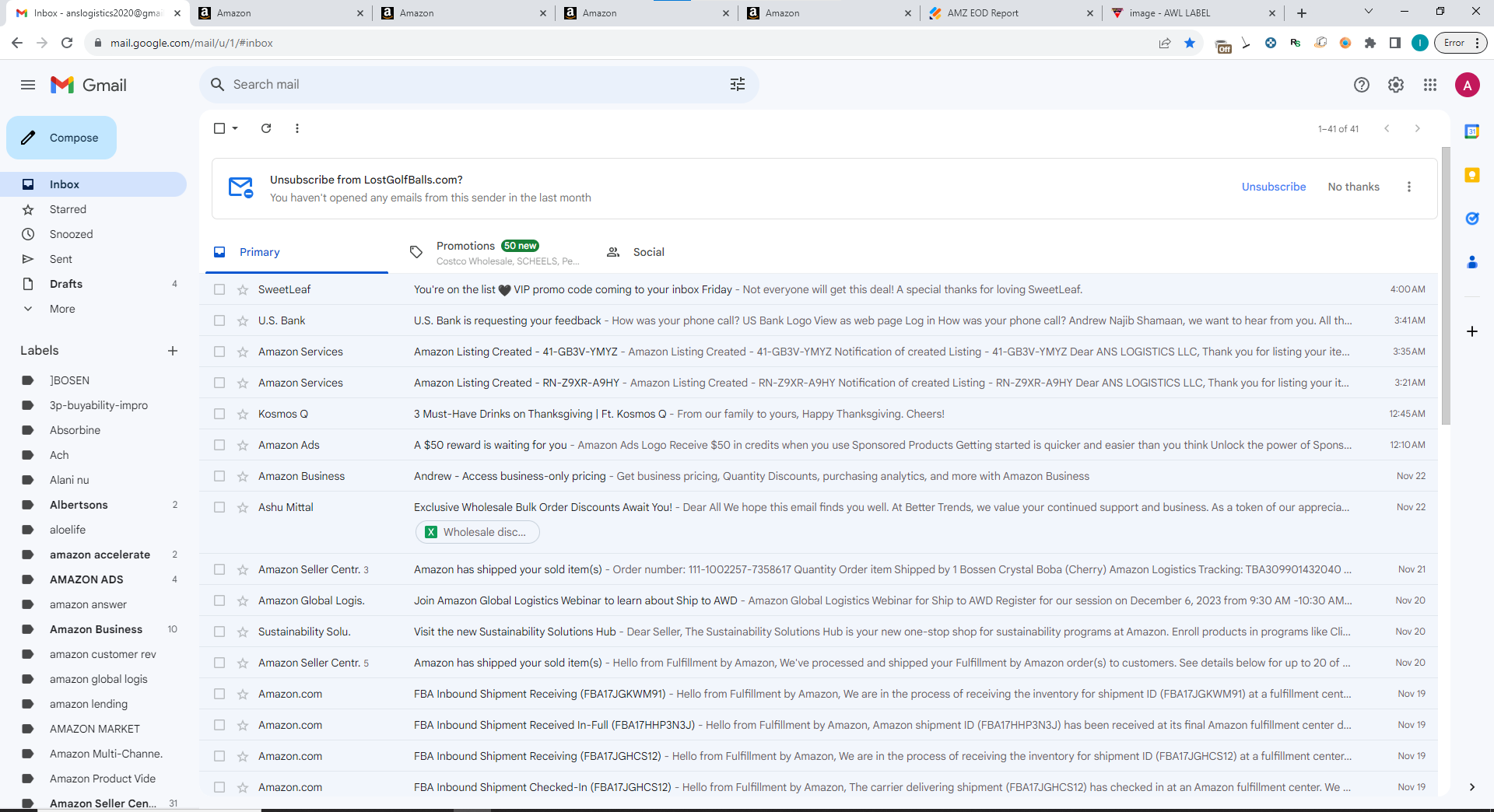Share this page icon in address bar
Viewport: 1494px width, 812px height.
point(1165,43)
